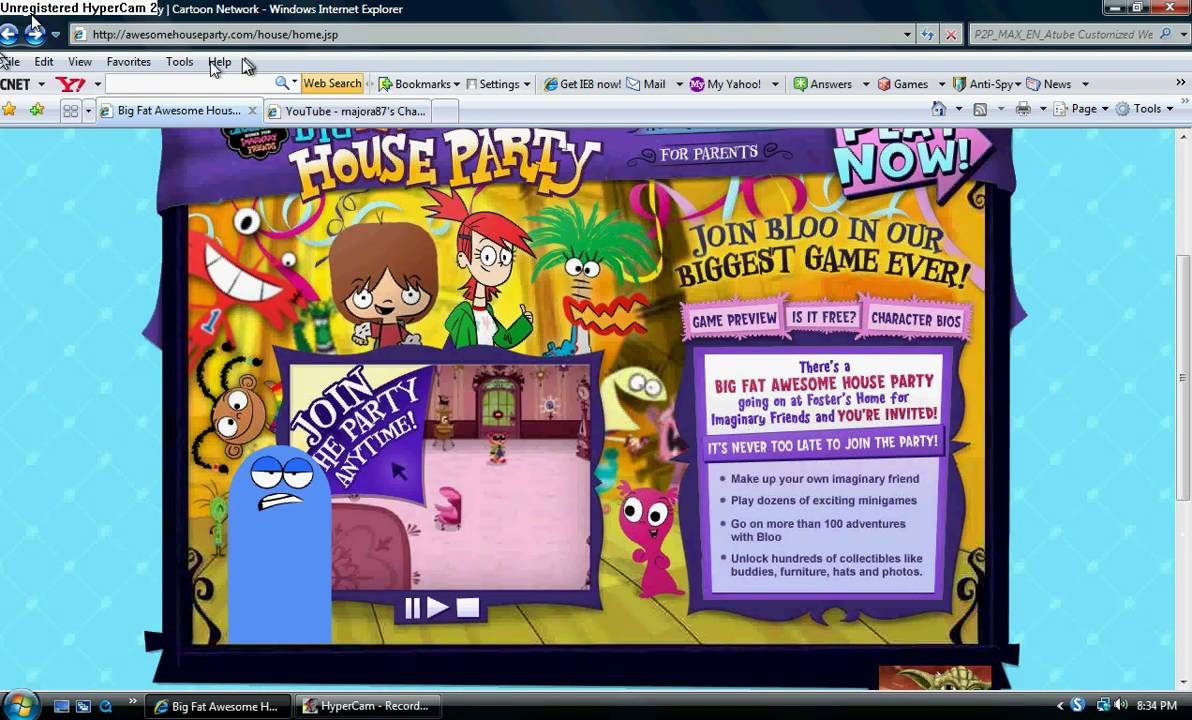This screenshot has width=1192, height=720.
Task: Open the Bookmarks toolbar dropdown
Action: pos(419,84)
